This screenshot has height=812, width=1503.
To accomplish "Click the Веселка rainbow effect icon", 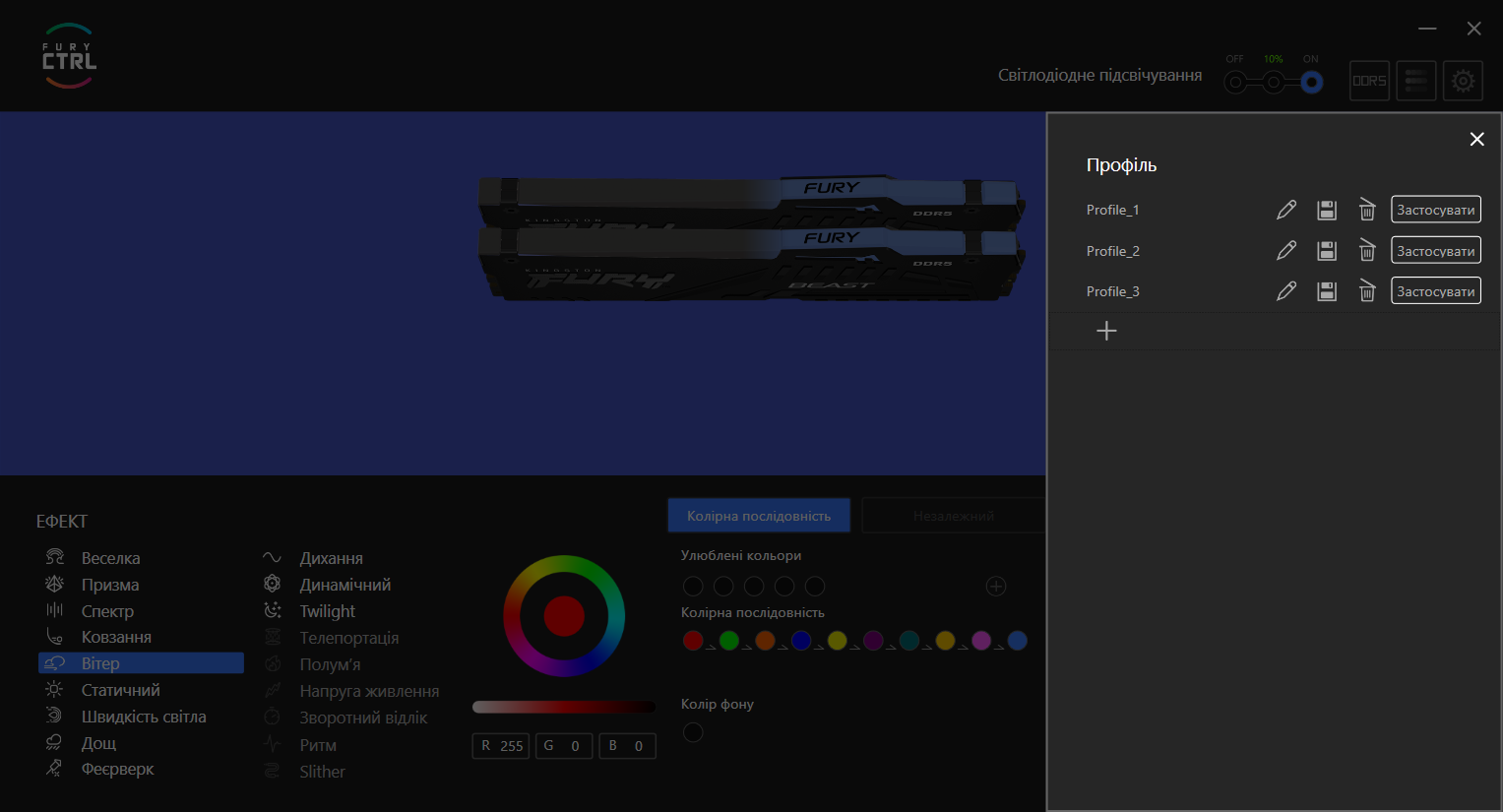I will tap(55, 557).
